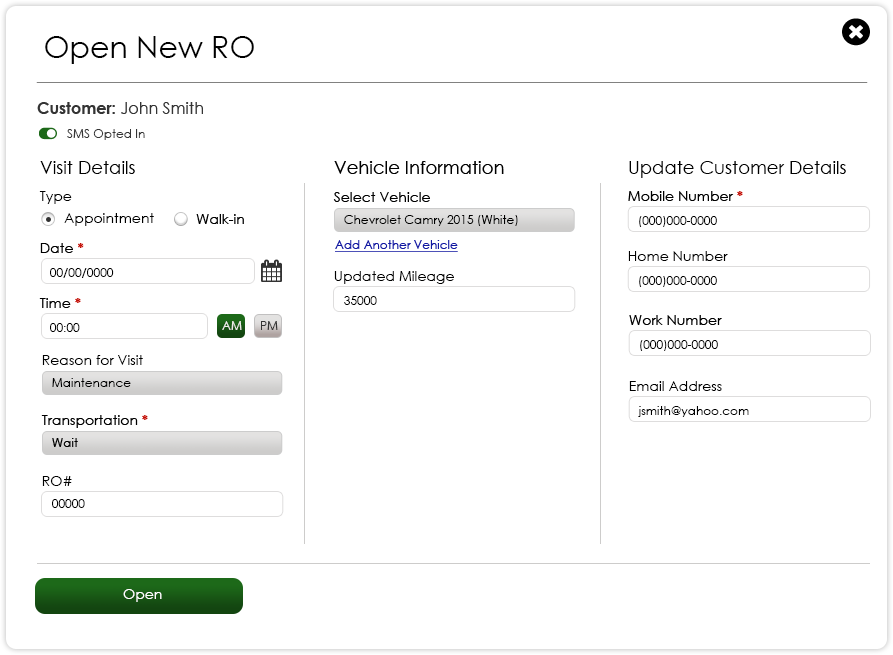
Task: Click the Add Another Vehicle link
Action: point(396,245)
